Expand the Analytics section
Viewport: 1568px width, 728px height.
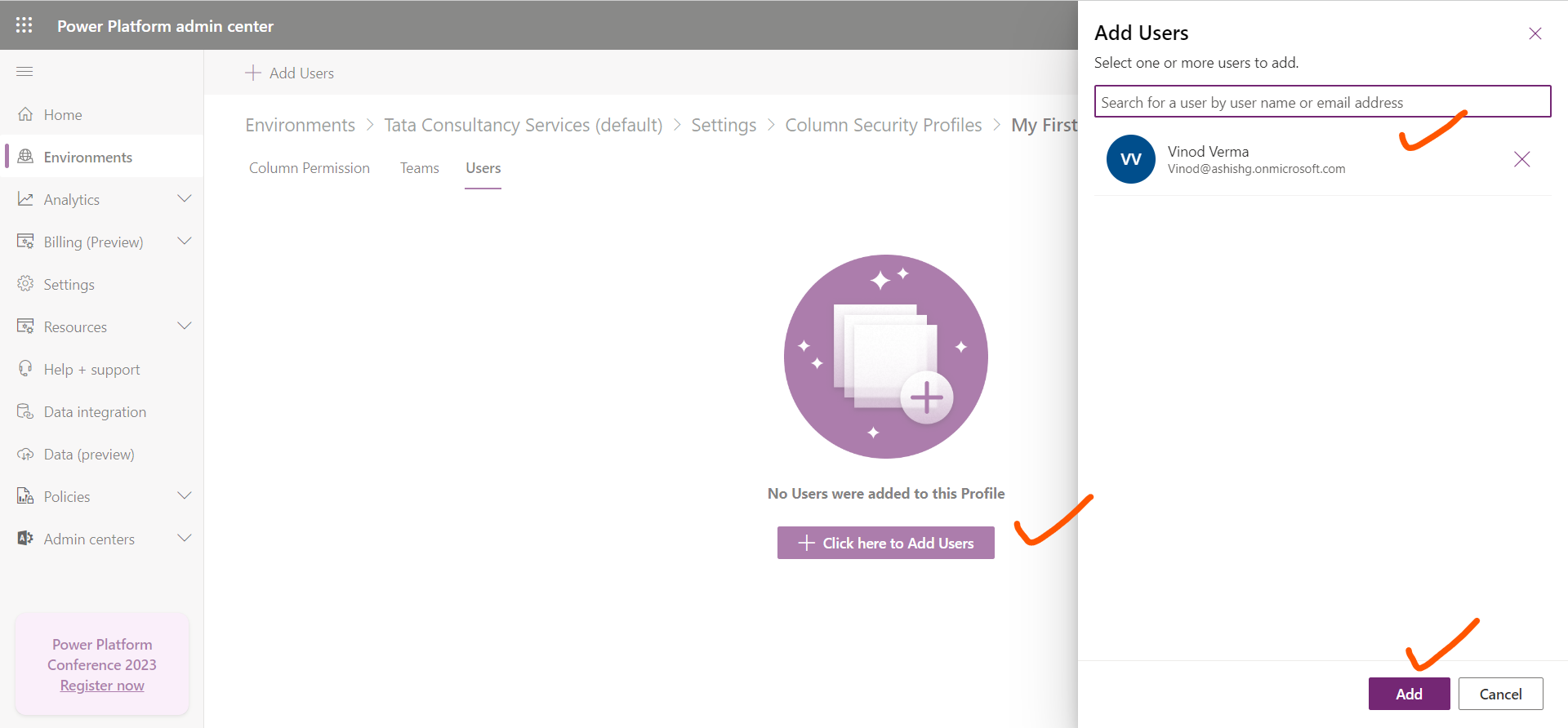(185, 199)
